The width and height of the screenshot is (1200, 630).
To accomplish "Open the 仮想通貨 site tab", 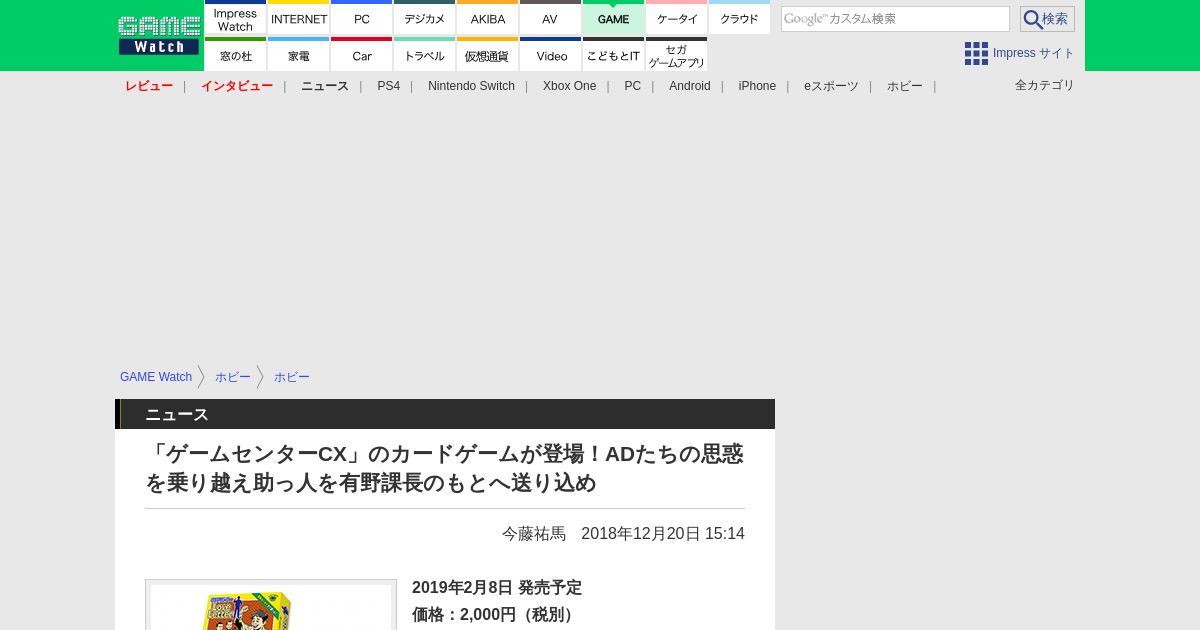I will pos(487,54).
